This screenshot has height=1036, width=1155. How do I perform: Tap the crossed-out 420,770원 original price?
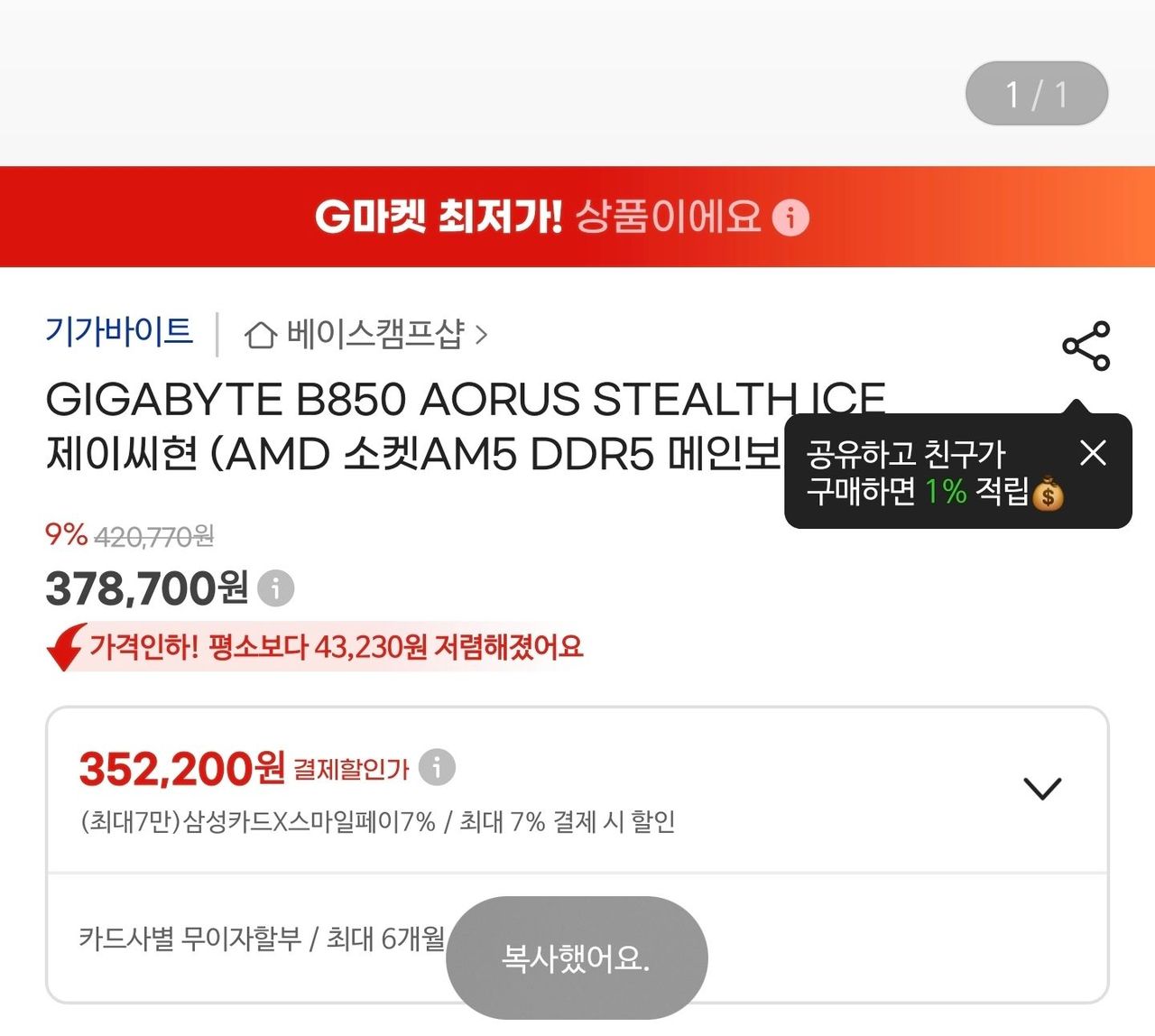point(154,537)
